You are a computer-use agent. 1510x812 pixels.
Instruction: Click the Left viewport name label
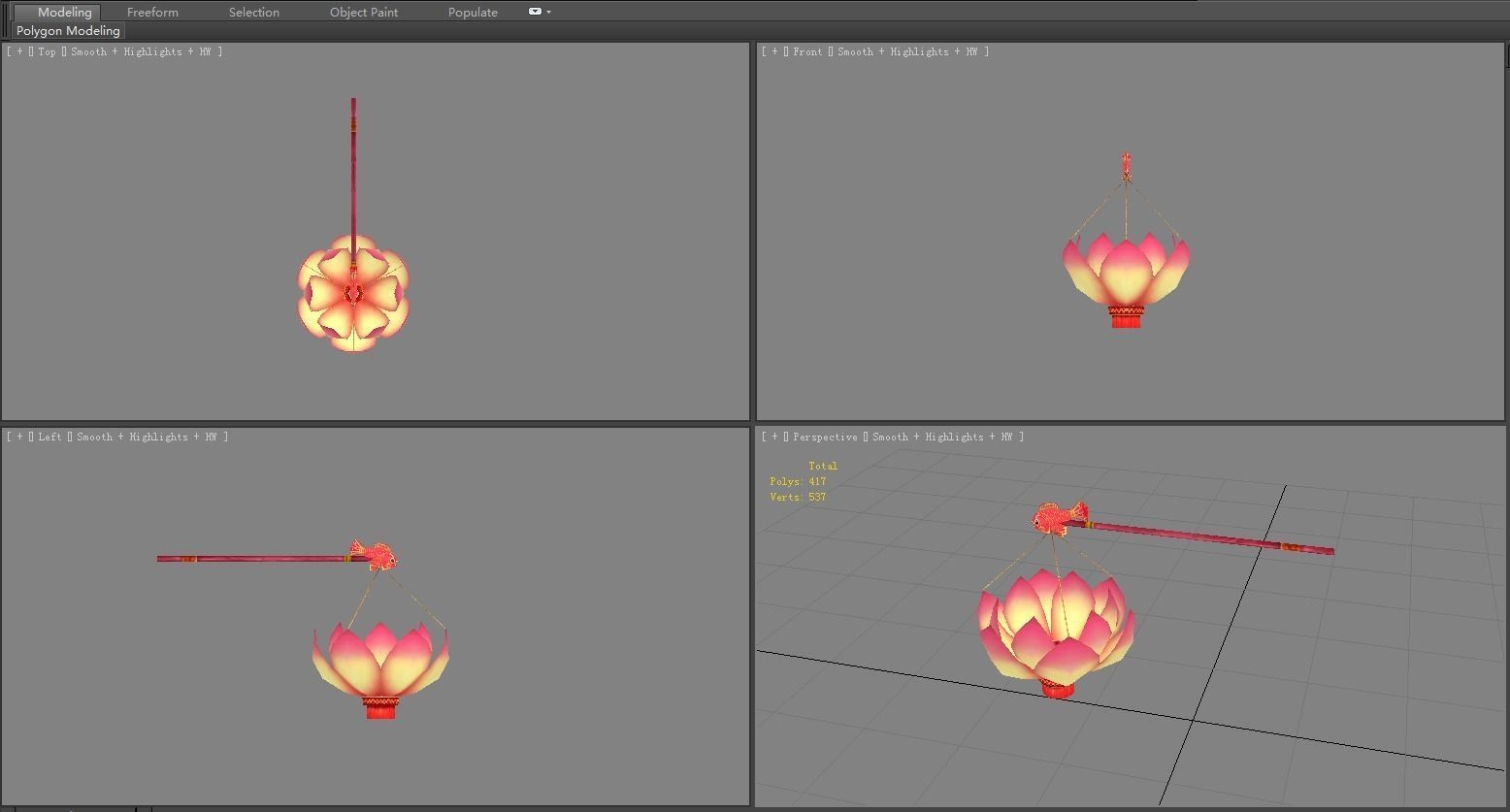click(x=49, y=437)
